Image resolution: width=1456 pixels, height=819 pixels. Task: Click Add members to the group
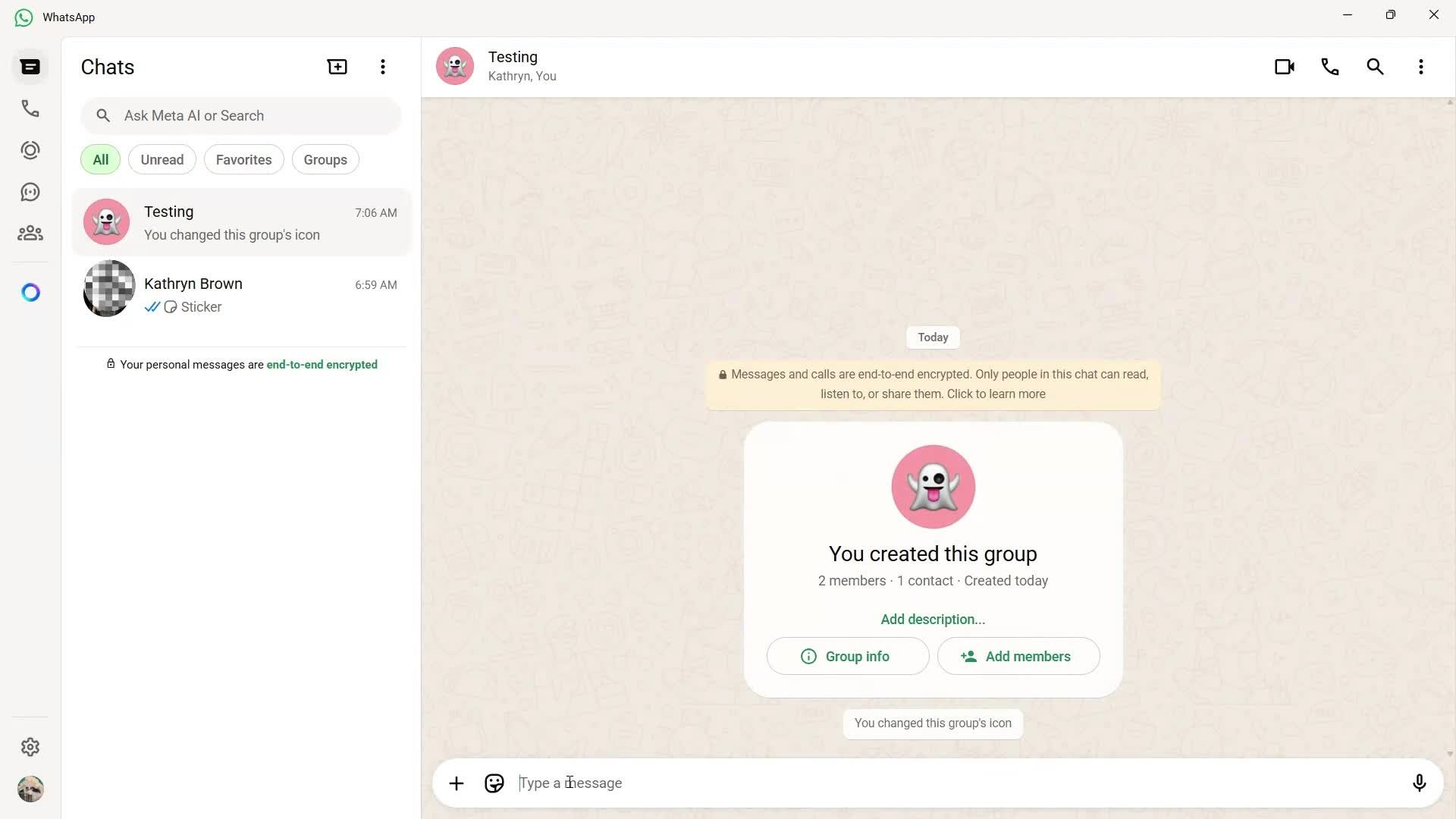[1018, 656]
